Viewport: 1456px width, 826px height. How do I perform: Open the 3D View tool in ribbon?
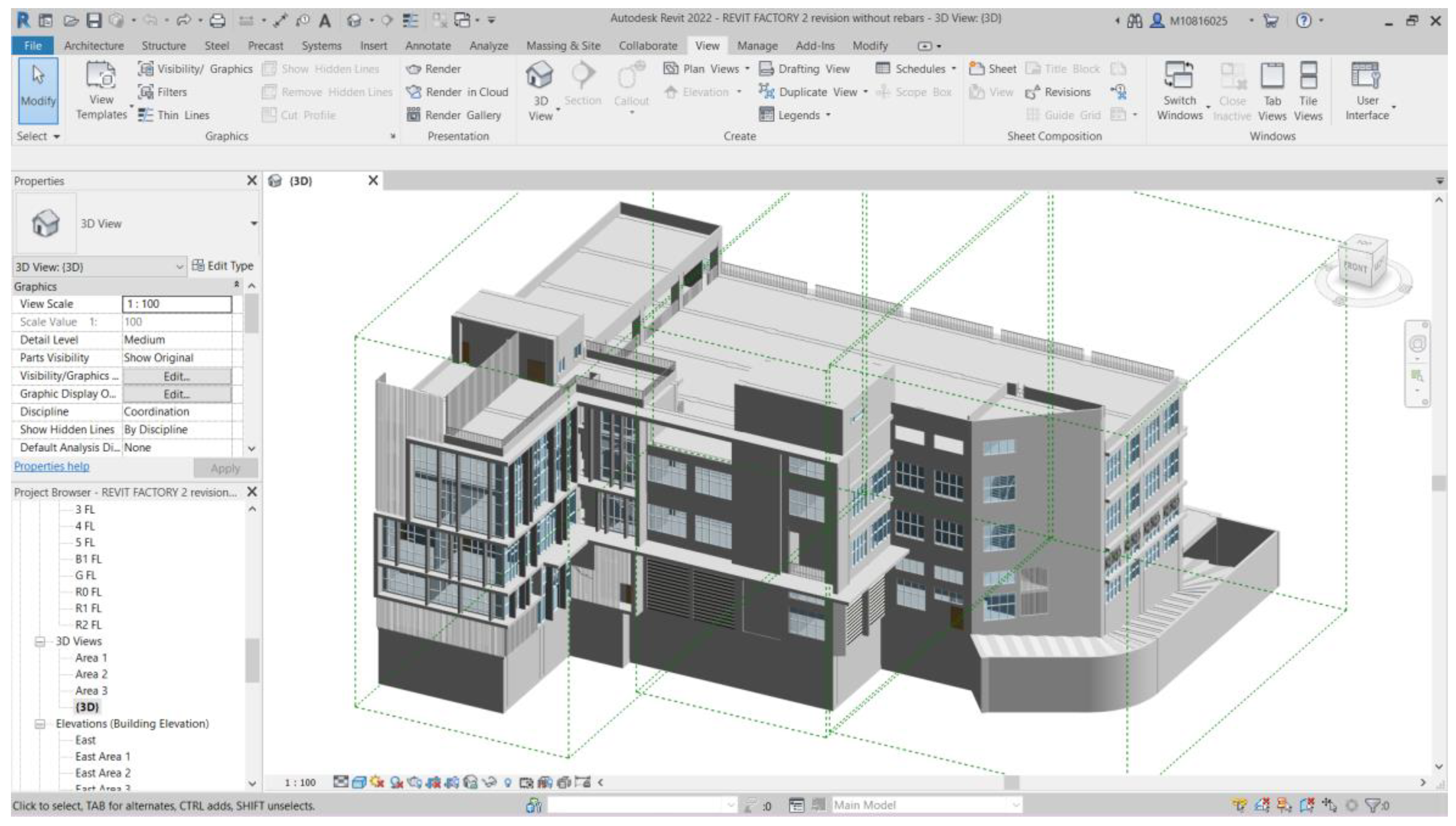pos(540,85)
